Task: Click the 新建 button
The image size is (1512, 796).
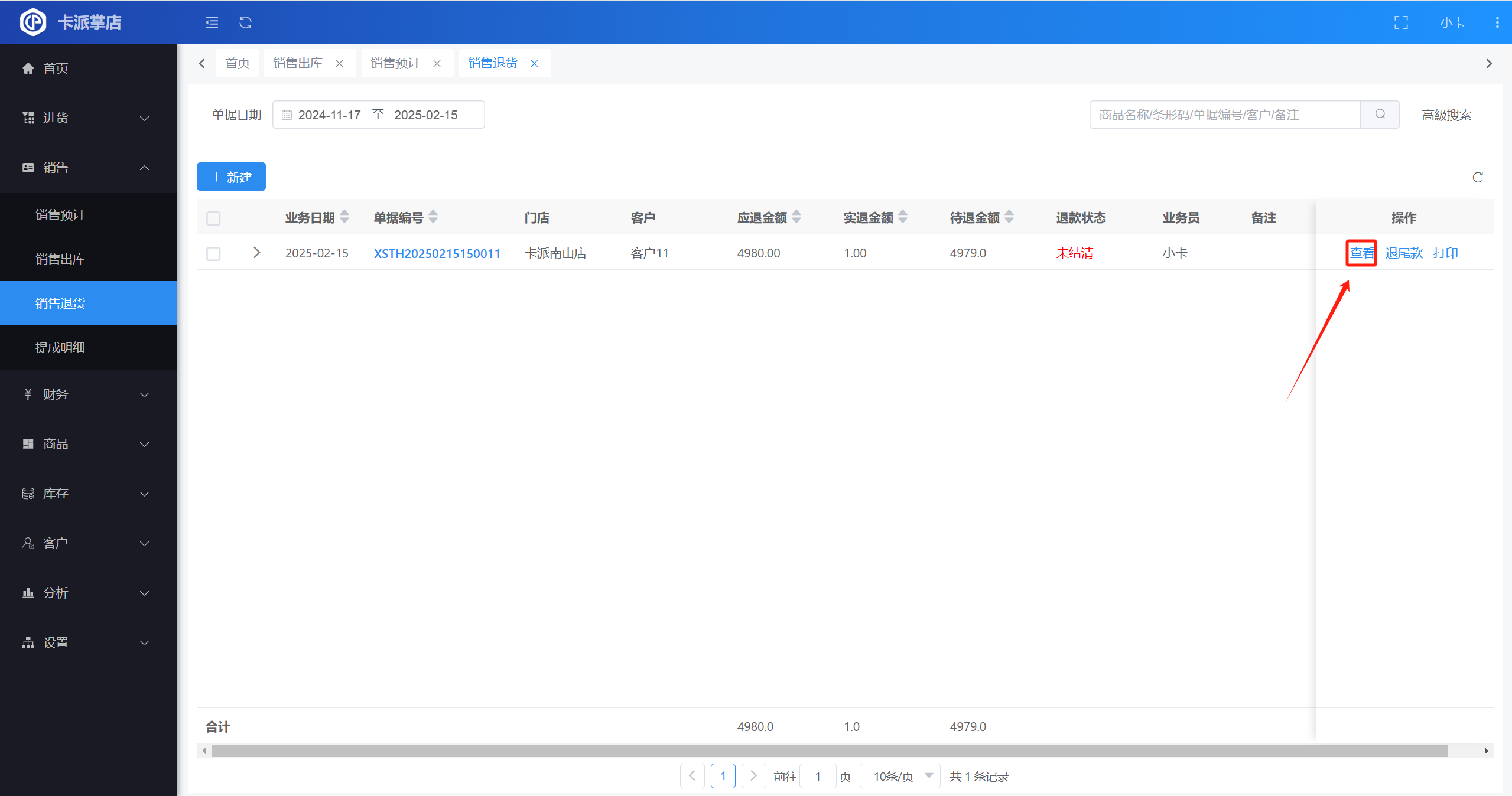Action: tap(231, 177)
